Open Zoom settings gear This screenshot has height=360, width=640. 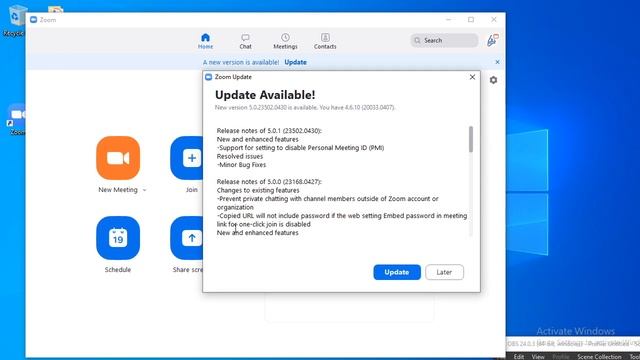pyautogui.click(x=493, y=80)
